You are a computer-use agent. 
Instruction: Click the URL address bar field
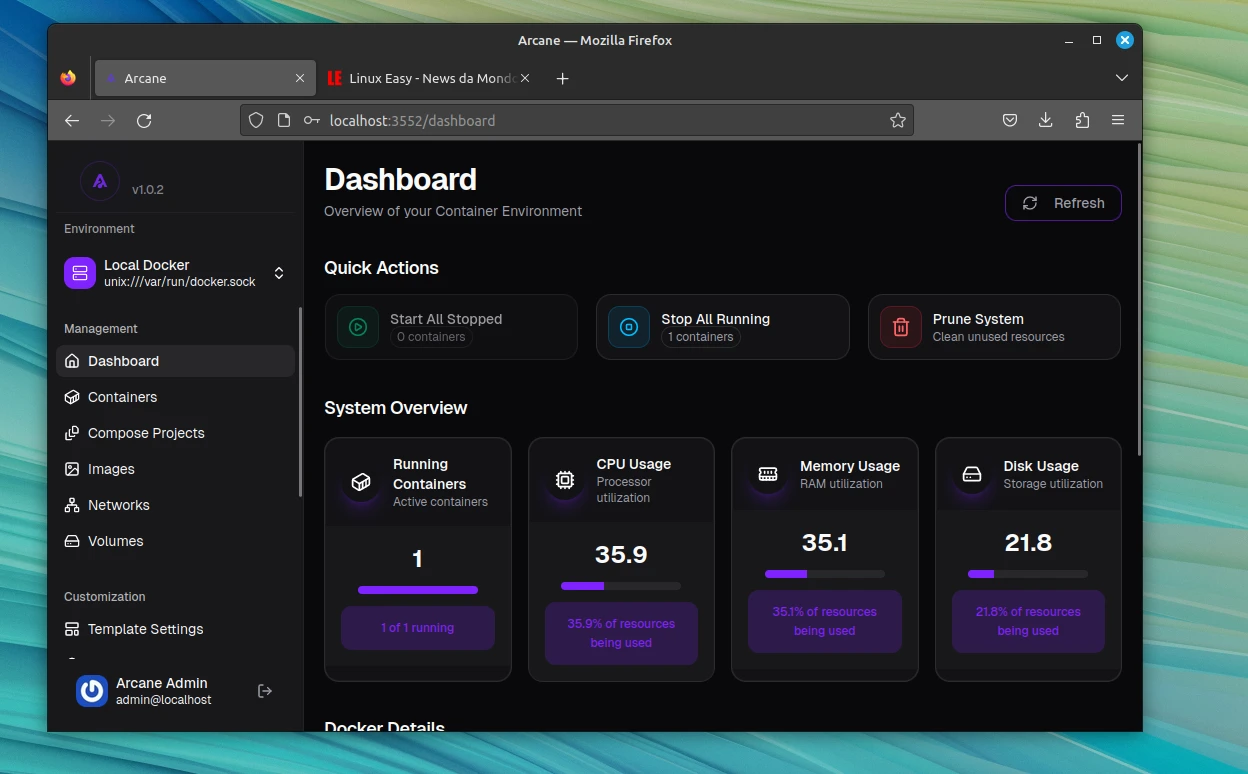[x=600, y=121]
